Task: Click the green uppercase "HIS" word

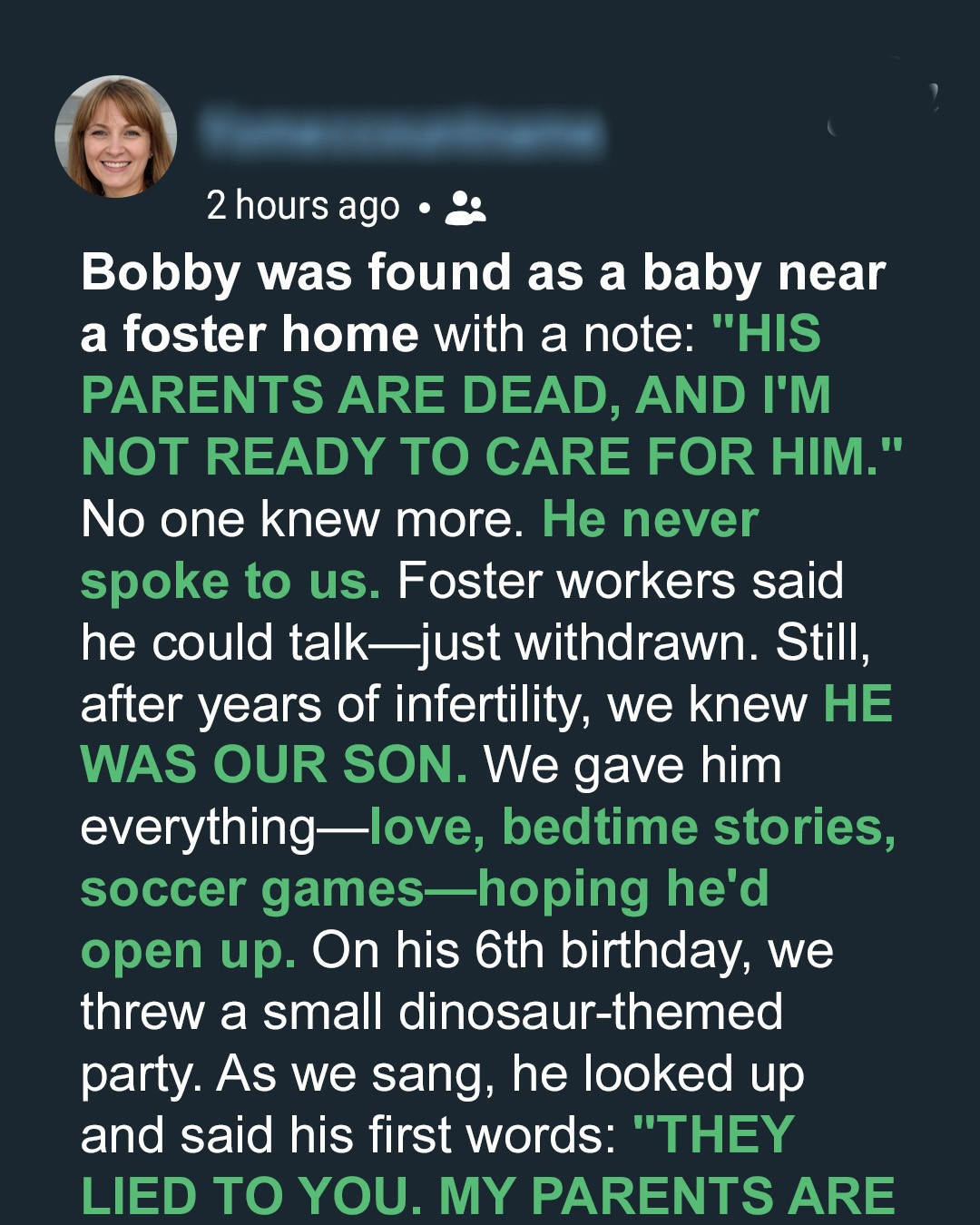Action: point(778,334)
